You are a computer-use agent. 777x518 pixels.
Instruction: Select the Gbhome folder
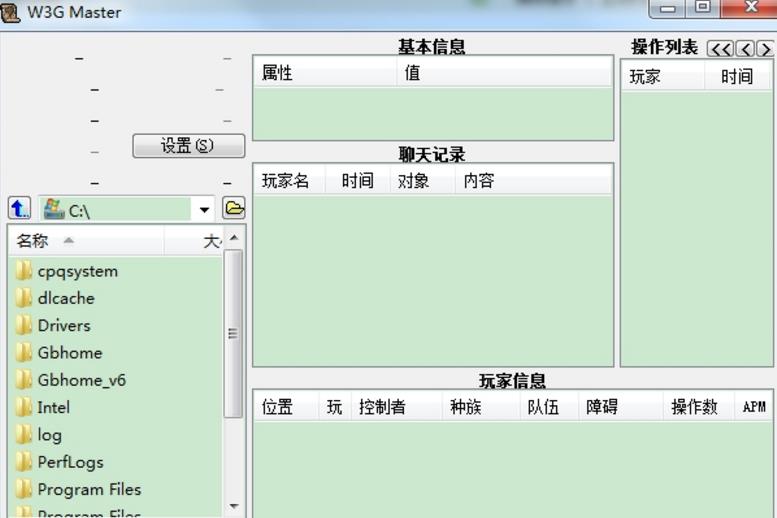70,353
